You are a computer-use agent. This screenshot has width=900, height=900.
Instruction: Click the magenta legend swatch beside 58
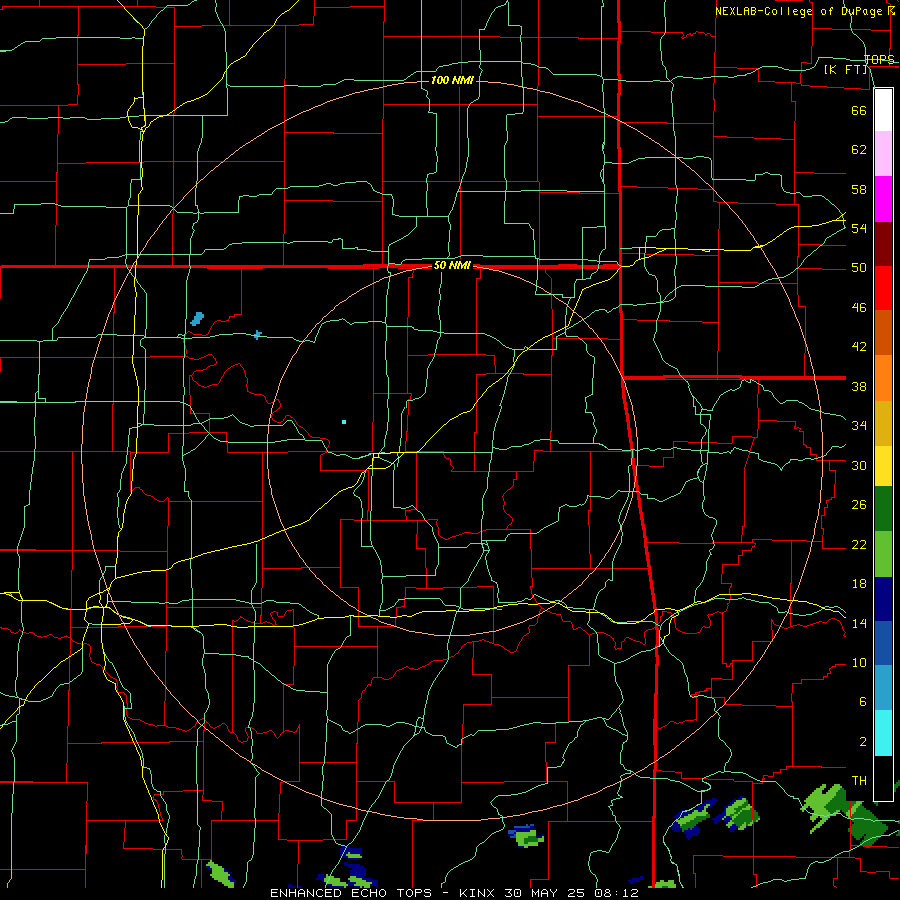883,199
